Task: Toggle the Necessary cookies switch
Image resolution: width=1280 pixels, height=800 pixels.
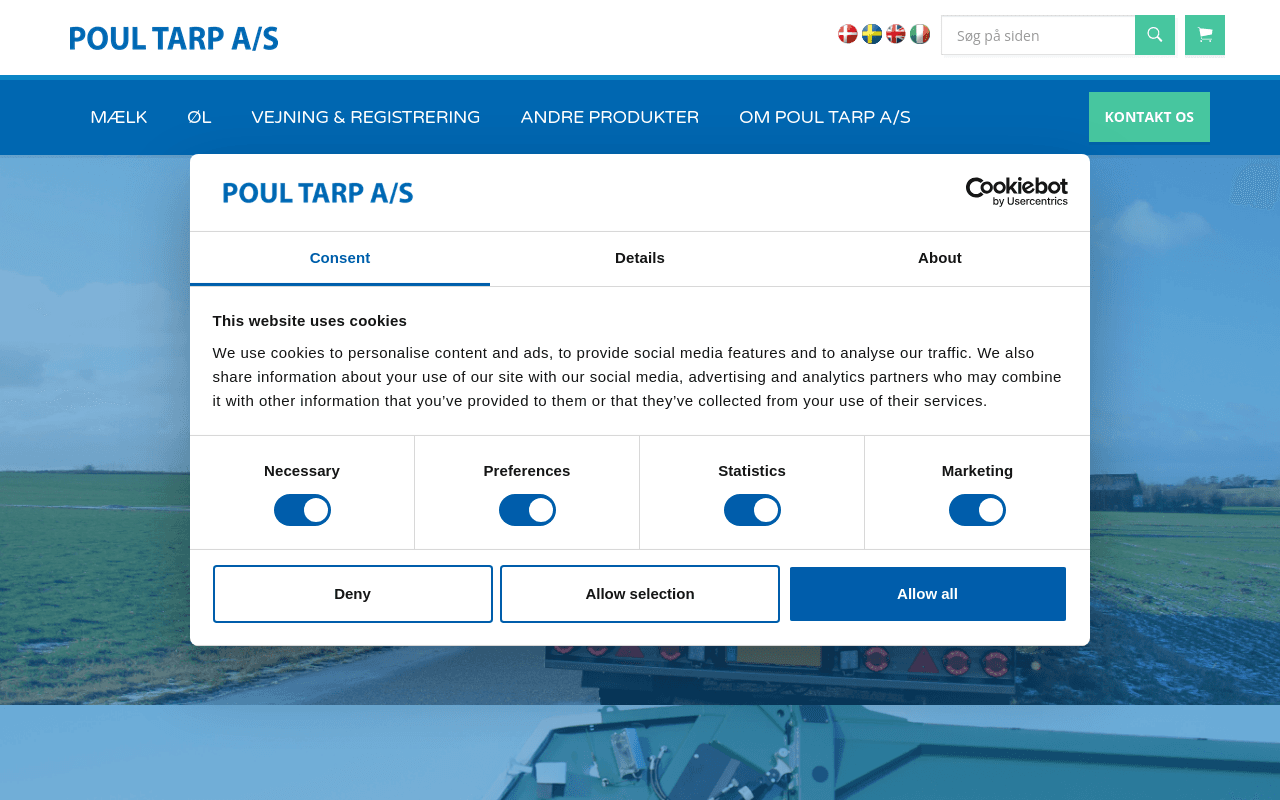Action: 302,510
